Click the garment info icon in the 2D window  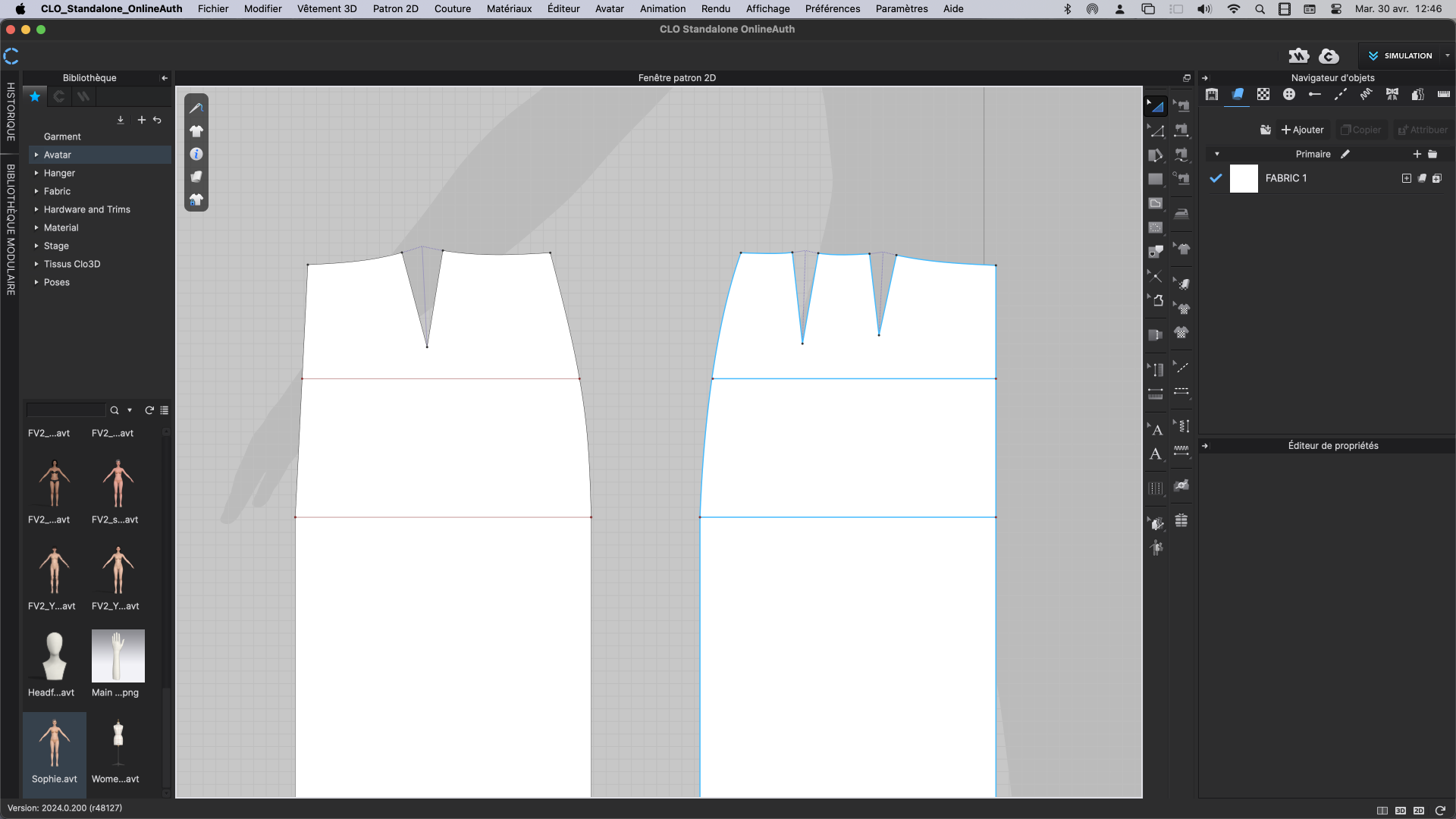196,154
